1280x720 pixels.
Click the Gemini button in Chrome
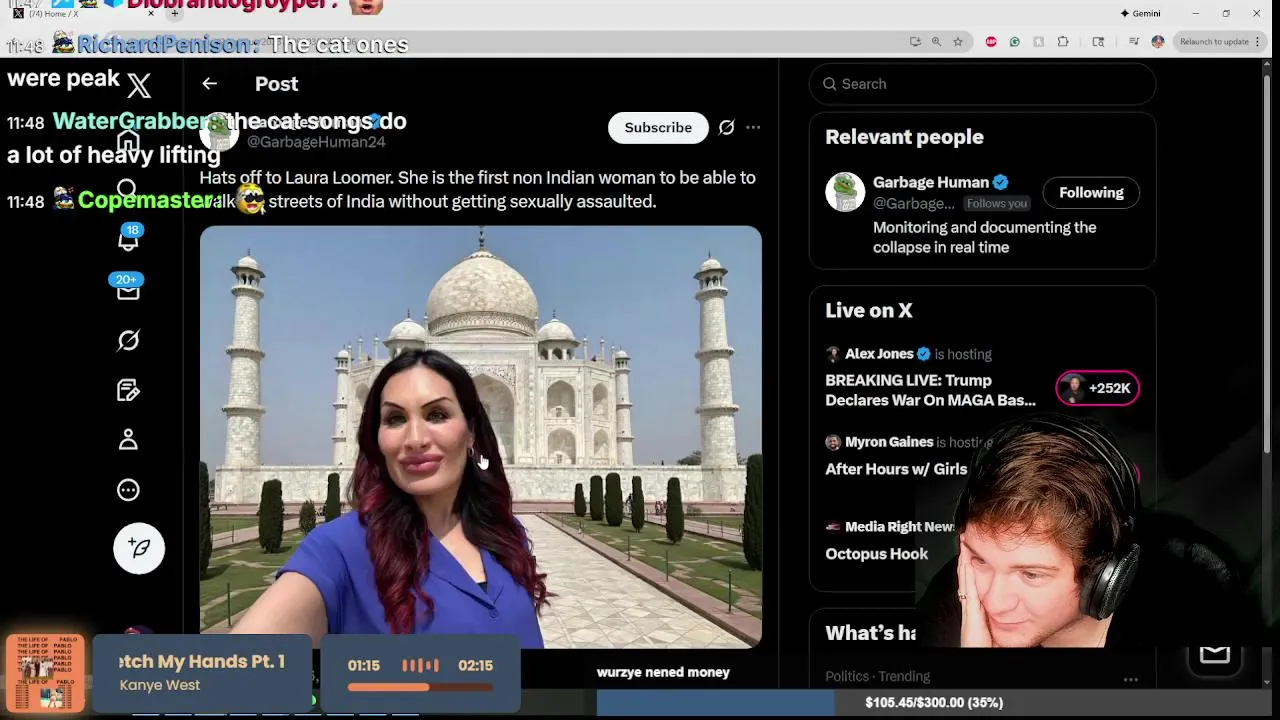[x=1140, y=13]
